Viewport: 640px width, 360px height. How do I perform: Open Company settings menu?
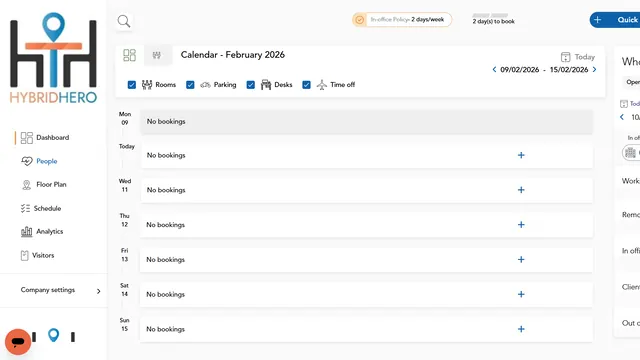[x=48, y=290]
